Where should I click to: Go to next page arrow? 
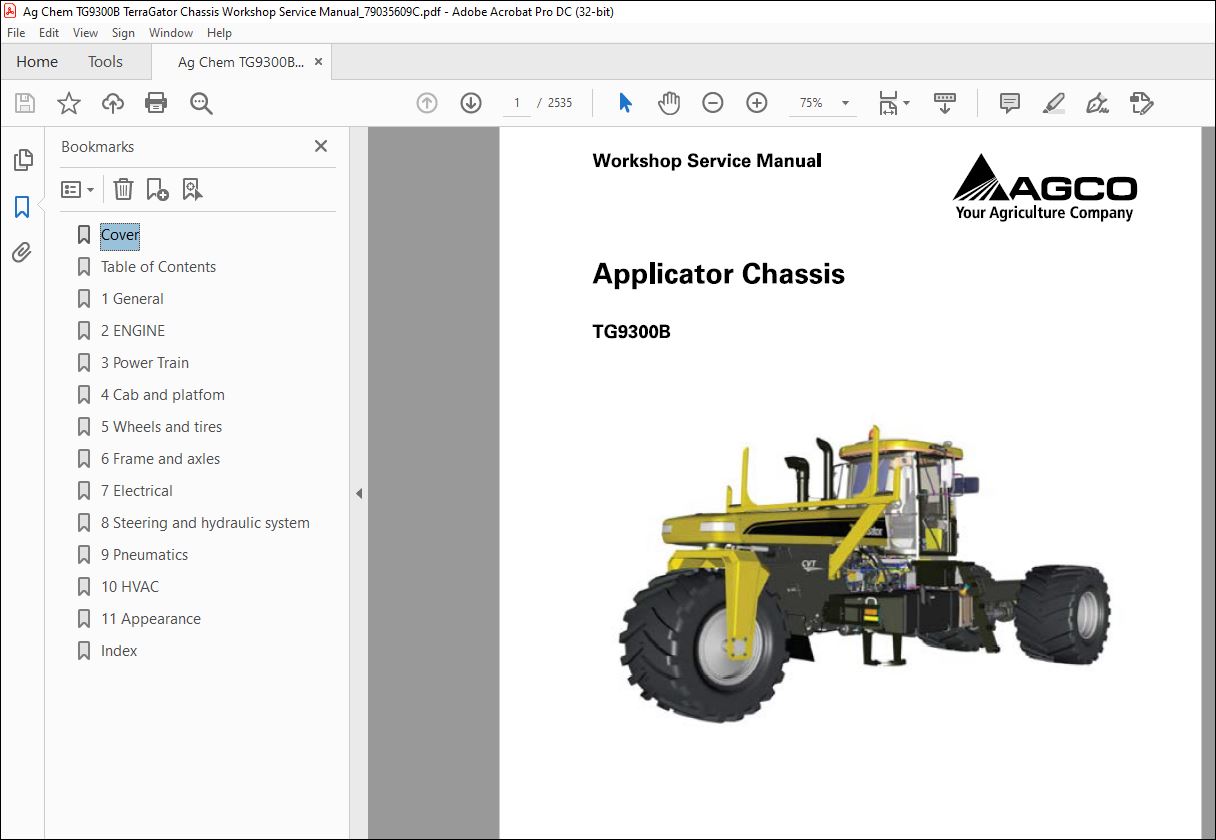(x=471, y=103)
